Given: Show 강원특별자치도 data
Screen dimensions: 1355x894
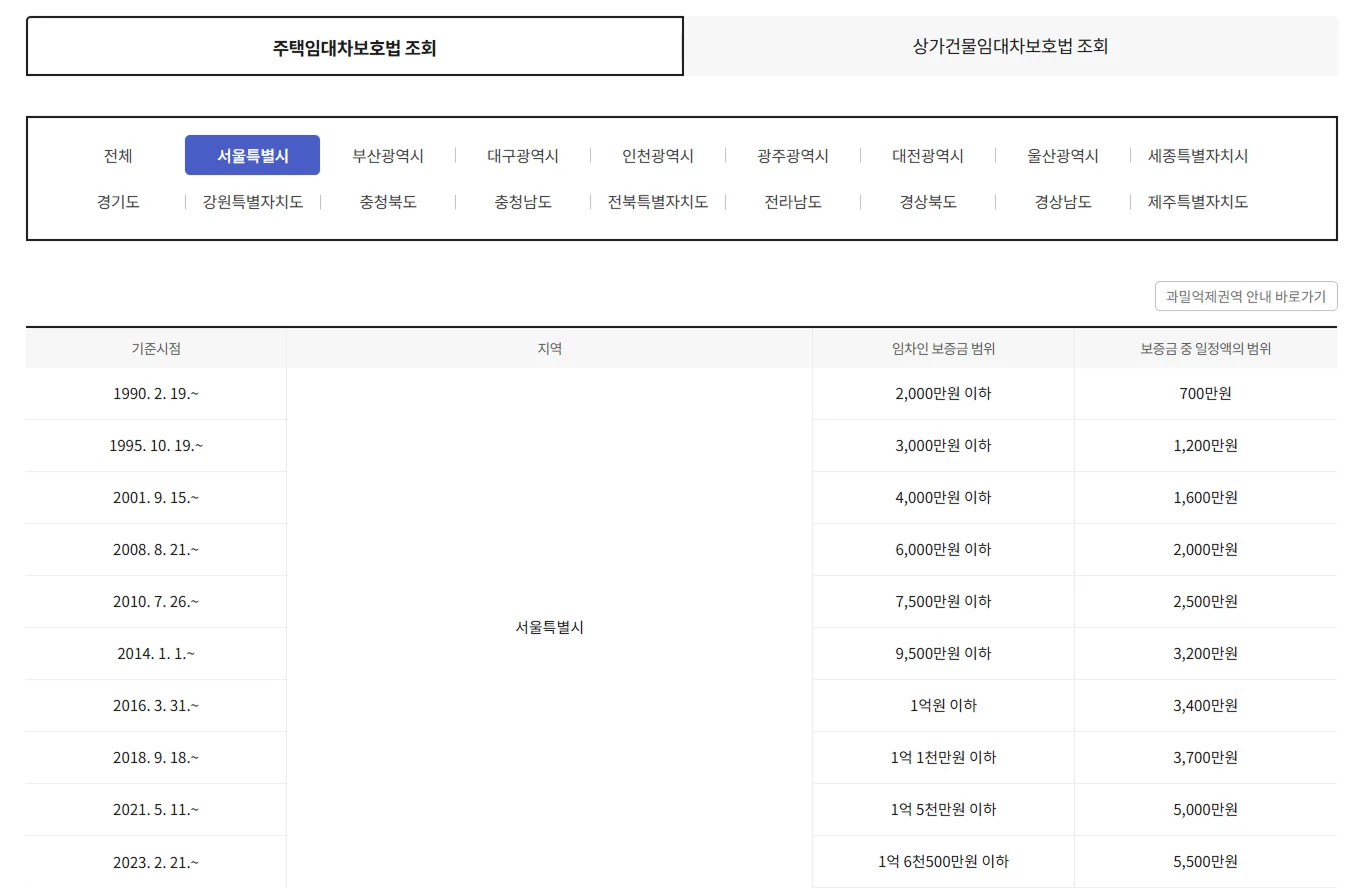Looking at the screenshot, I should tap(252, 202).
